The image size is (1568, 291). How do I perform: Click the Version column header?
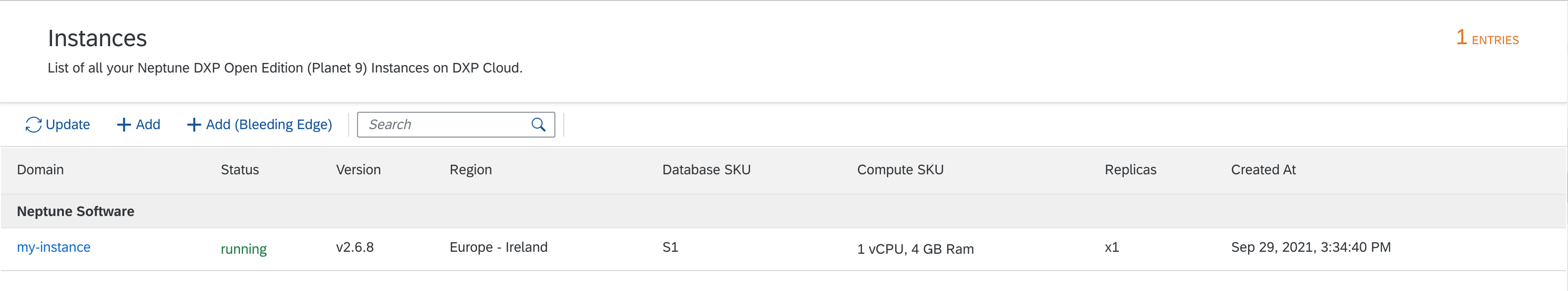pos(359,170)
